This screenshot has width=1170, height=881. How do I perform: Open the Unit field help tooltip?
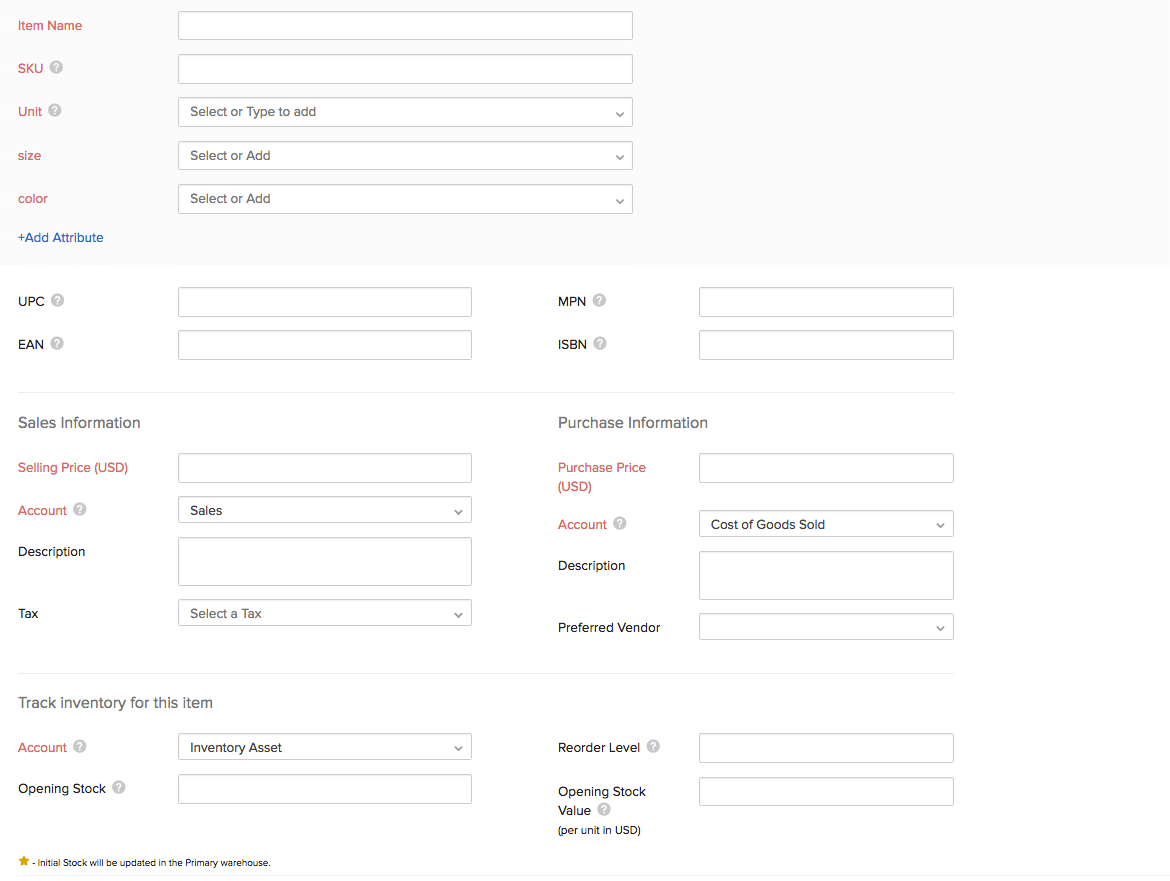click(53, 110)
